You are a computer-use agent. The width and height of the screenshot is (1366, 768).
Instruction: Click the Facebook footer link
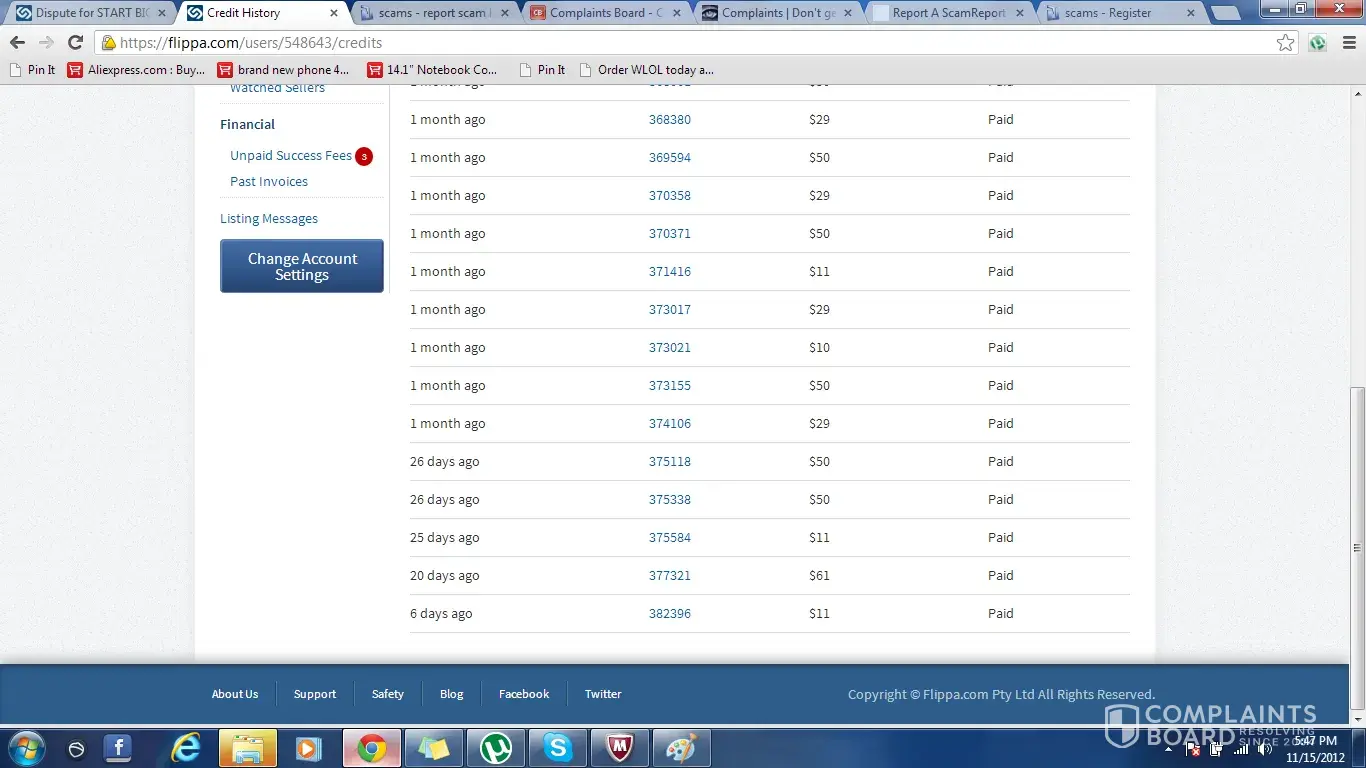524,694
